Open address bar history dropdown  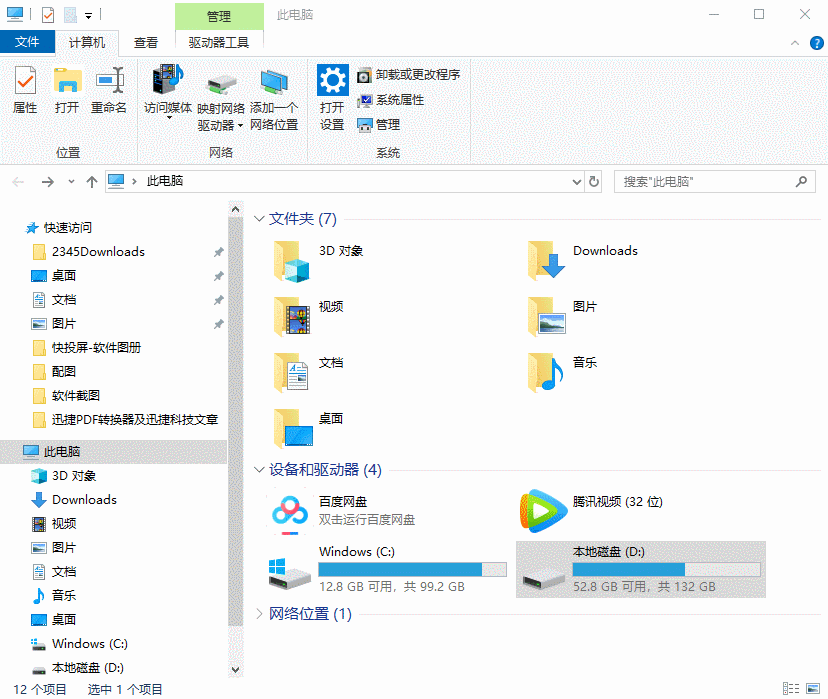click(x=577, y=182)
